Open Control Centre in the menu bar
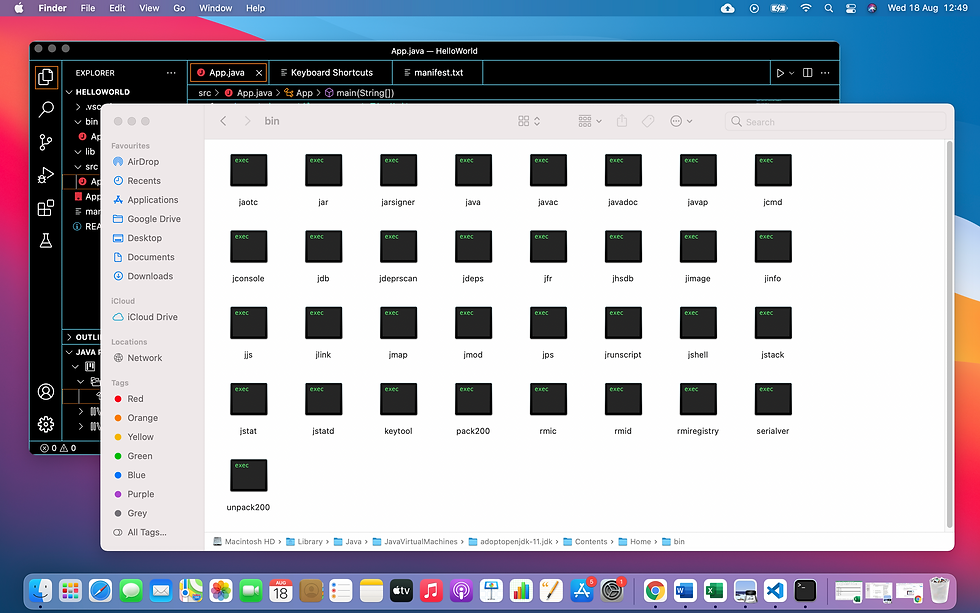The width and height of the screenshot is (980, 613). pyautogui.click(x=851, y=8)
